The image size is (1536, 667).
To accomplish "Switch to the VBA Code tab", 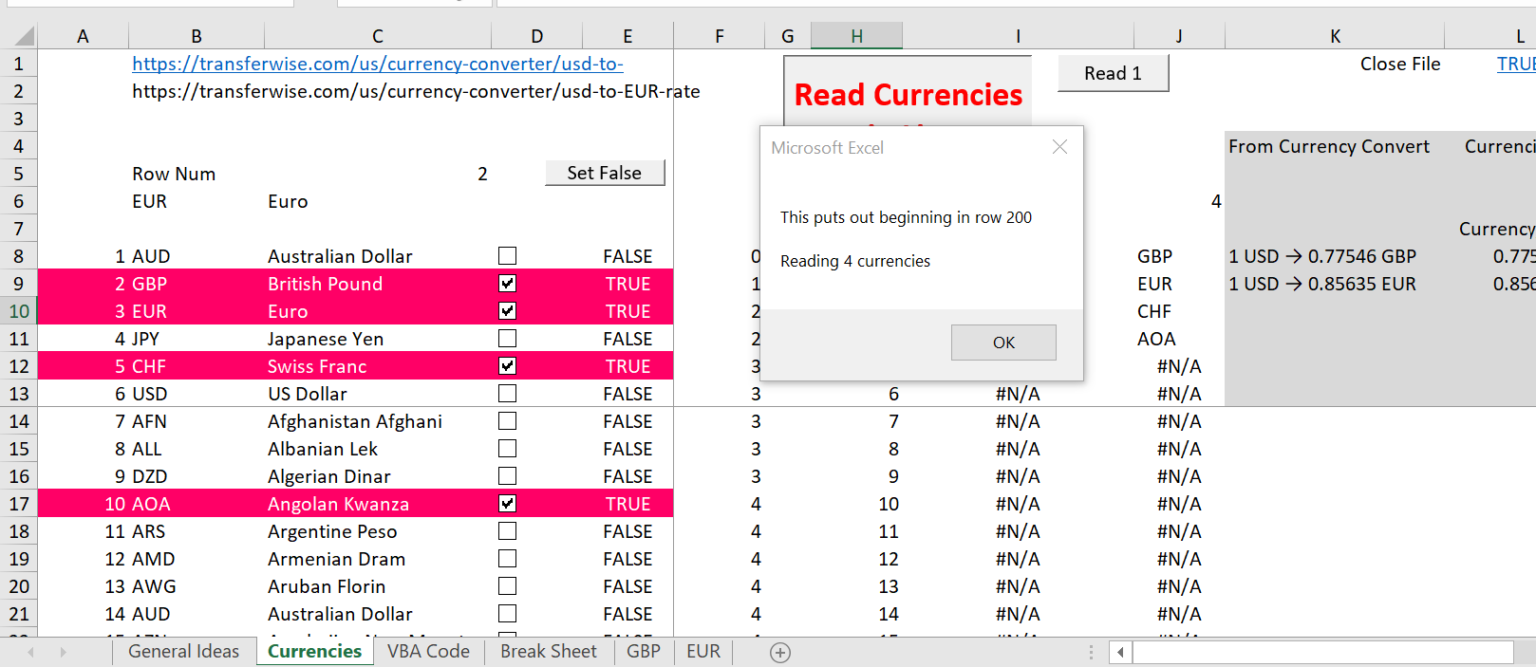I will (x=428, y=651).
